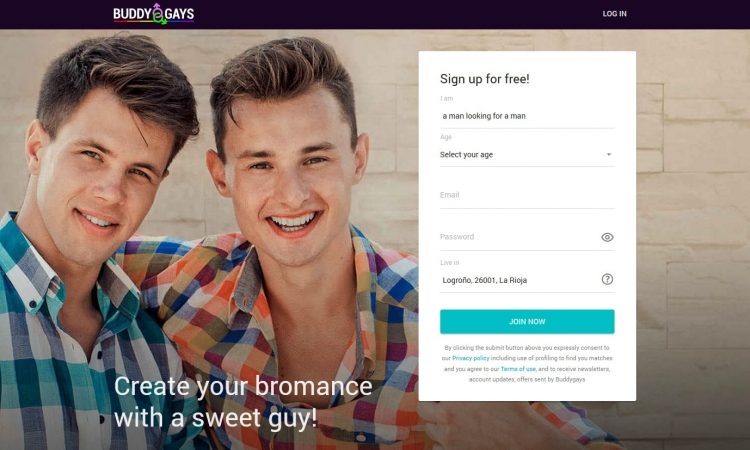Click LOG IN in the header

[x=615, y=14]
